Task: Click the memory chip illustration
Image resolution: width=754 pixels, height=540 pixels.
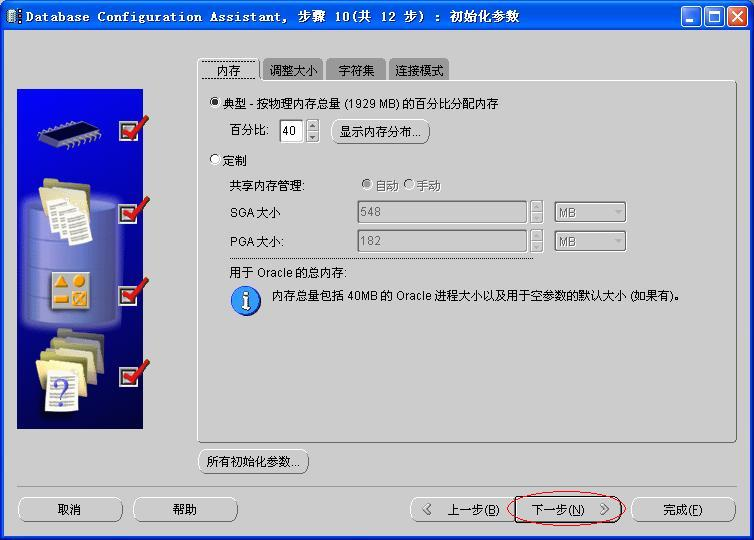Action: coord(70,134)
